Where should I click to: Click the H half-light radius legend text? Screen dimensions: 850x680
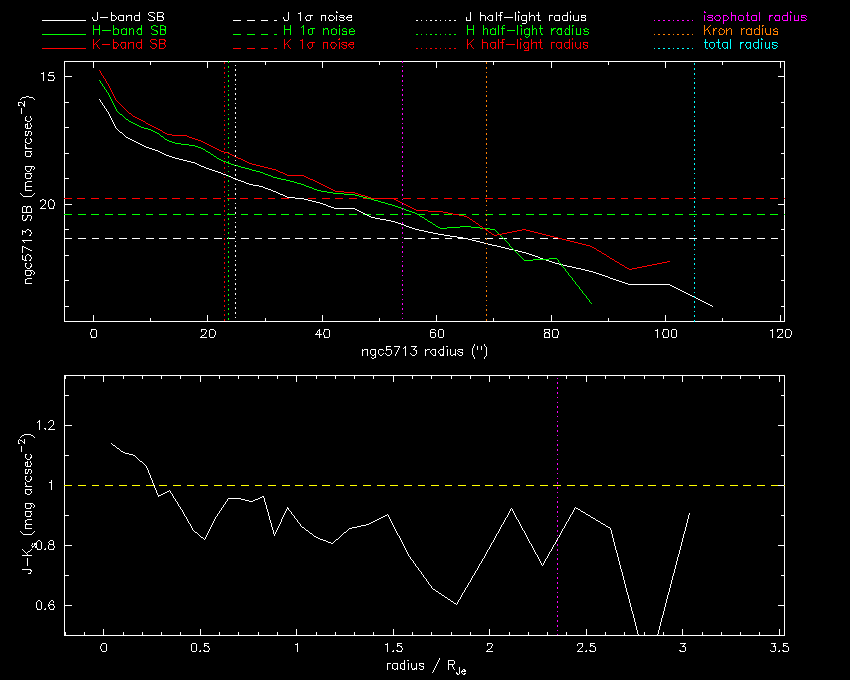pyautogui.click(x=527, y=32)
